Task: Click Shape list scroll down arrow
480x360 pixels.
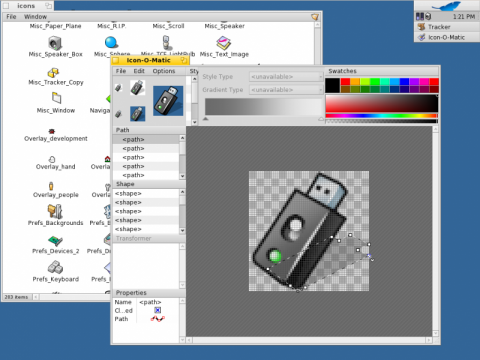Action: 182,230
